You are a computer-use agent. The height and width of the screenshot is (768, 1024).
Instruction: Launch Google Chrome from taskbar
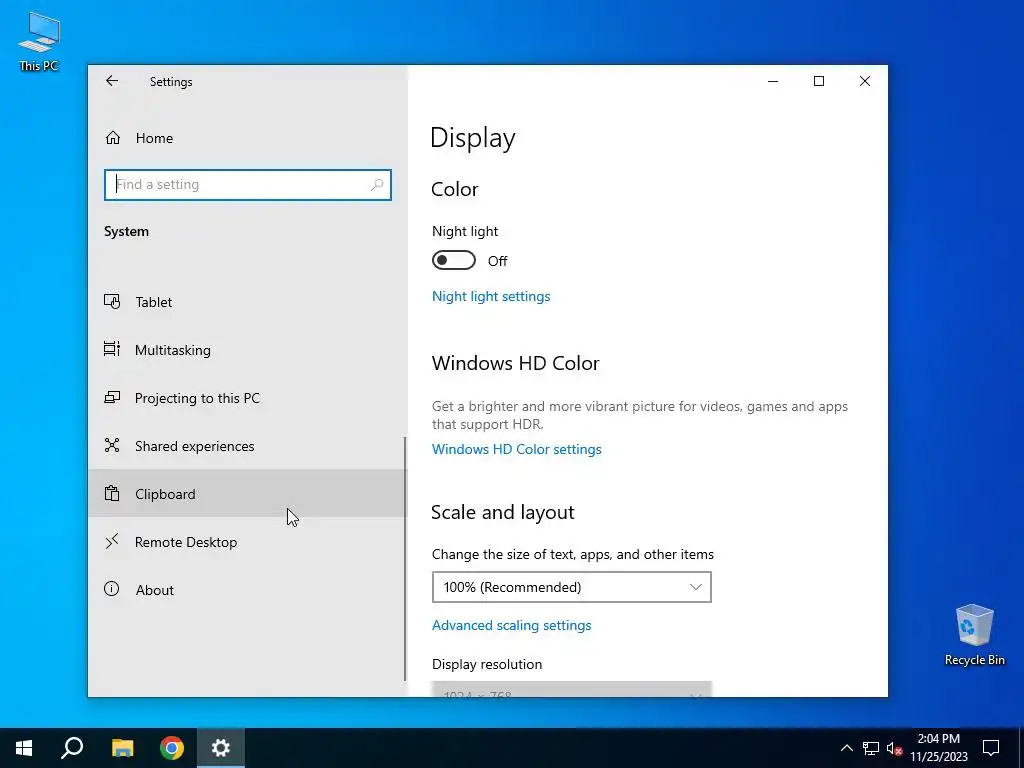click(172, 748)
